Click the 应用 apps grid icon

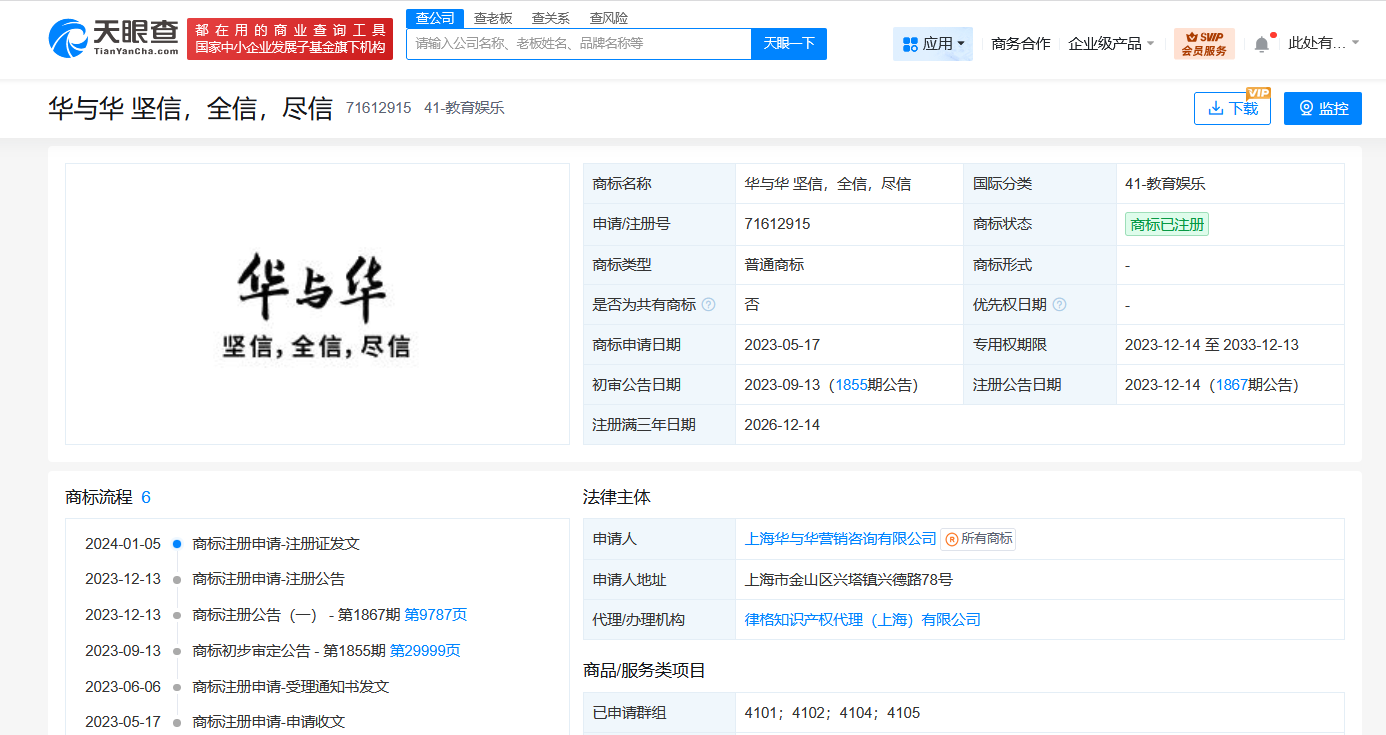(910, 44)
